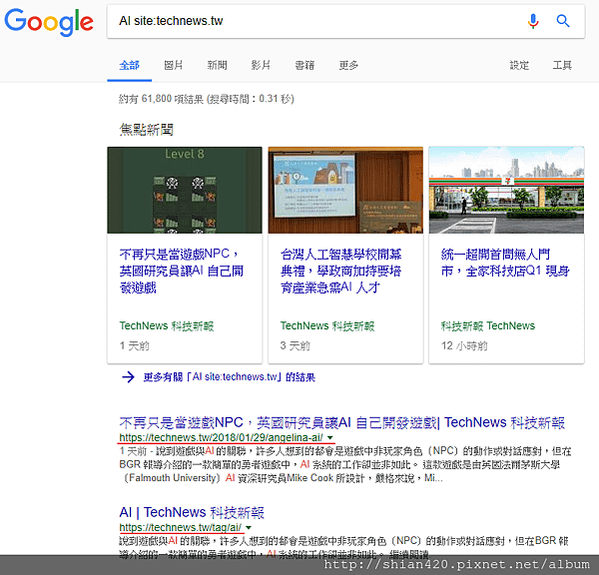Start voice search with microphone icon
The width and height of the screenshot is (599, 575).
pyautogui.click(x=533, y=21)
